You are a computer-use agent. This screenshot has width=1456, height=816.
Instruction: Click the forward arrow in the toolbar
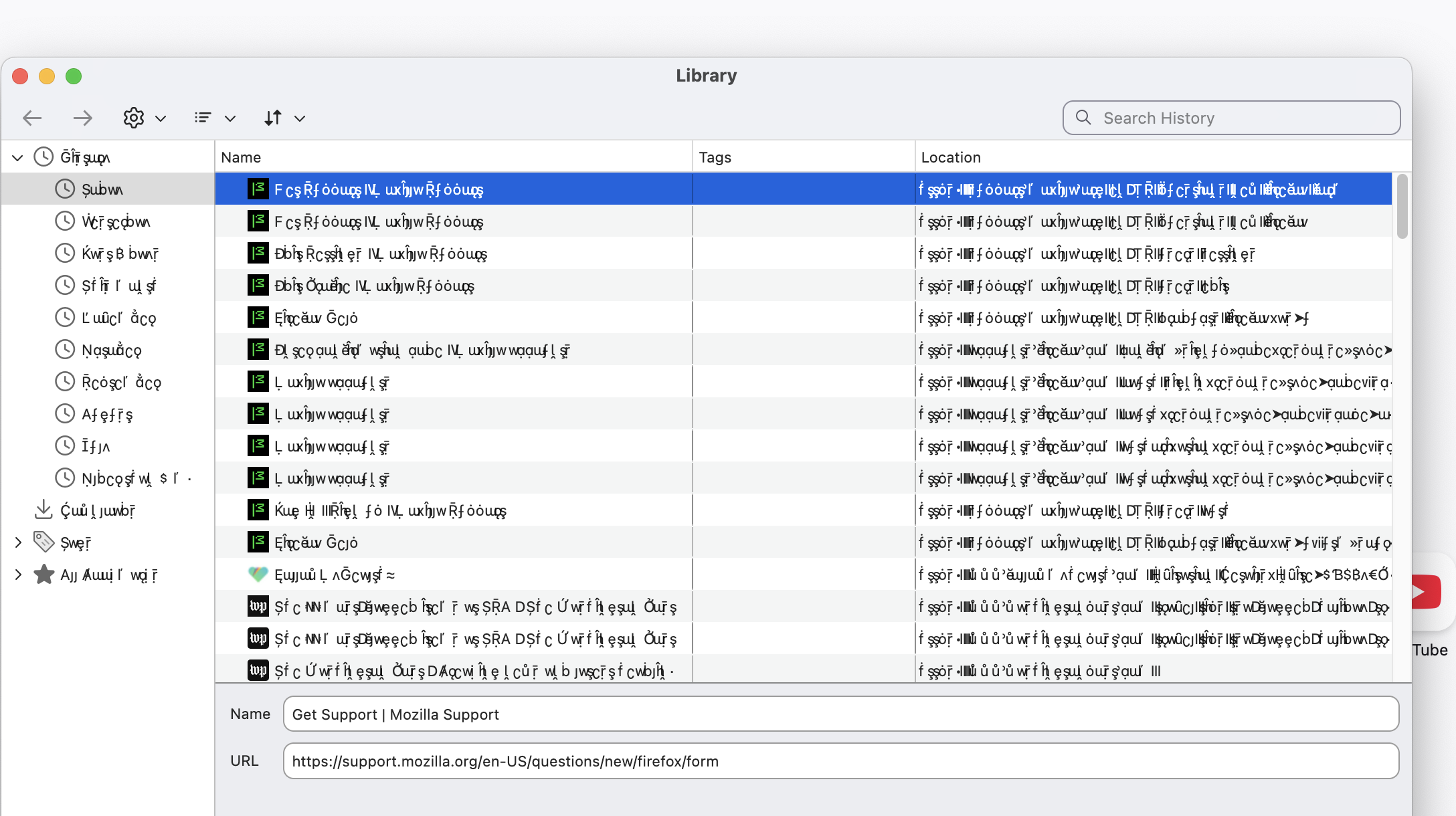[82, 118]
